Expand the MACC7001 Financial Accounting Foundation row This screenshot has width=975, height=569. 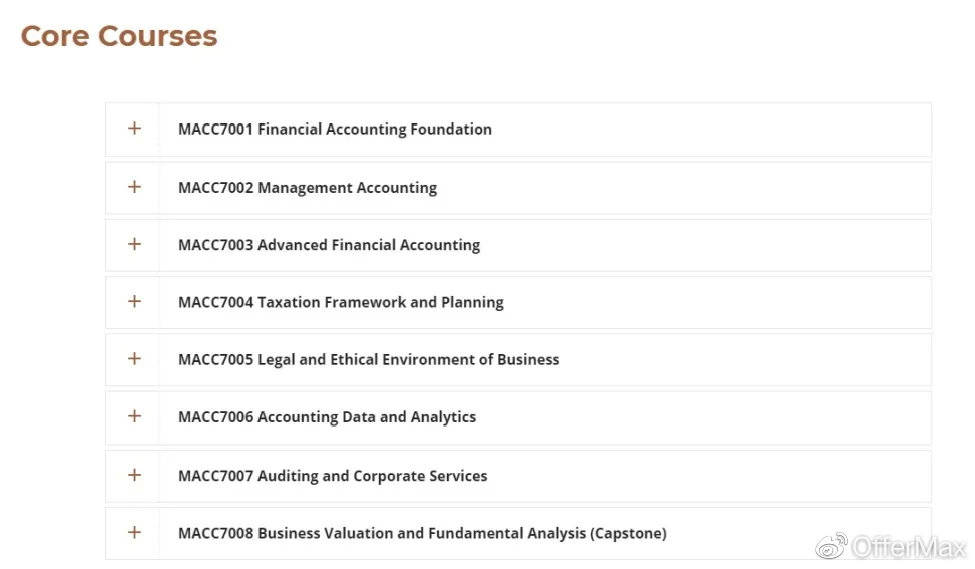pos(134,129)
